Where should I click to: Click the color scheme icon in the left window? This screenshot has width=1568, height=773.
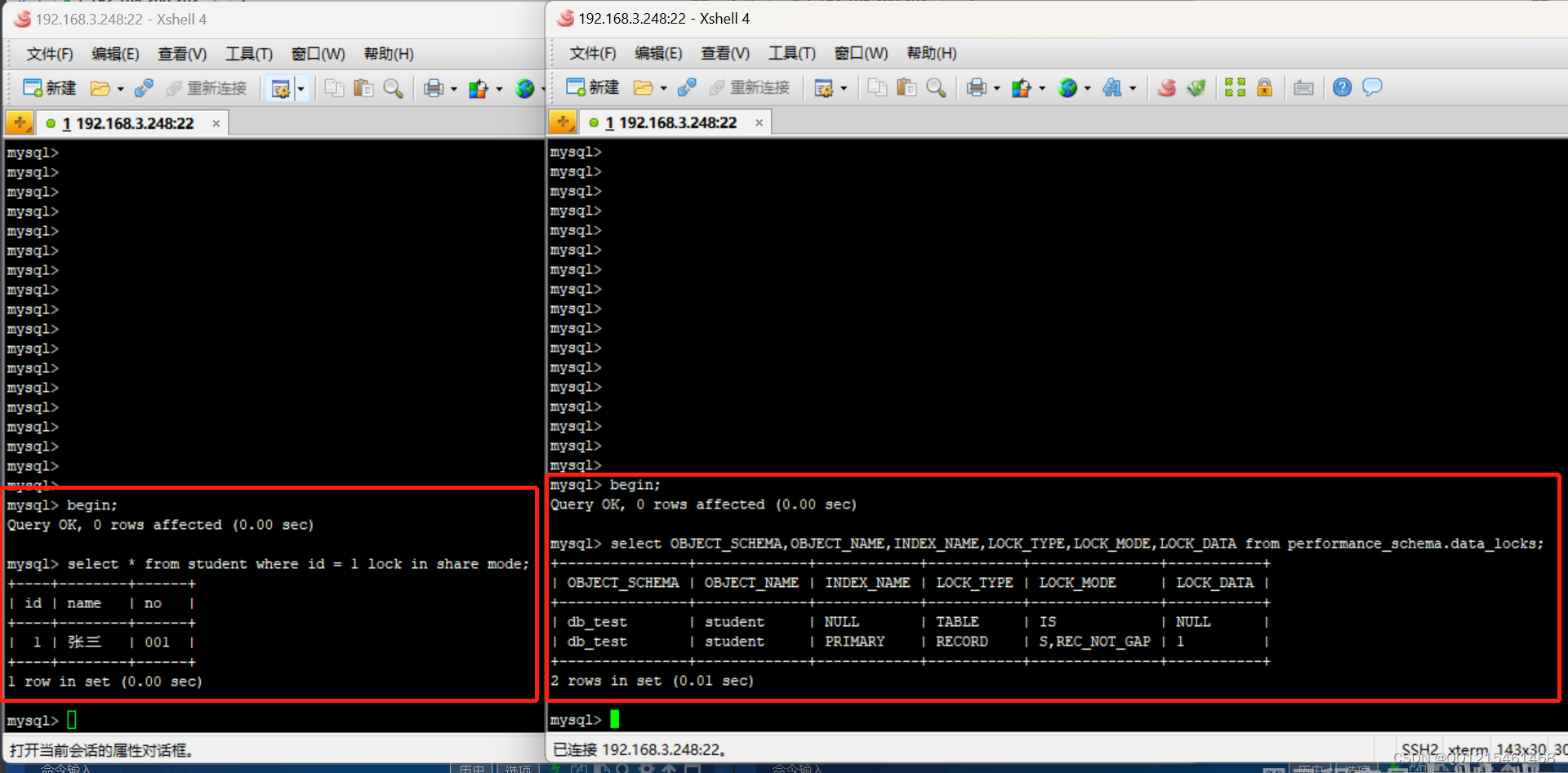pos(479,88)
